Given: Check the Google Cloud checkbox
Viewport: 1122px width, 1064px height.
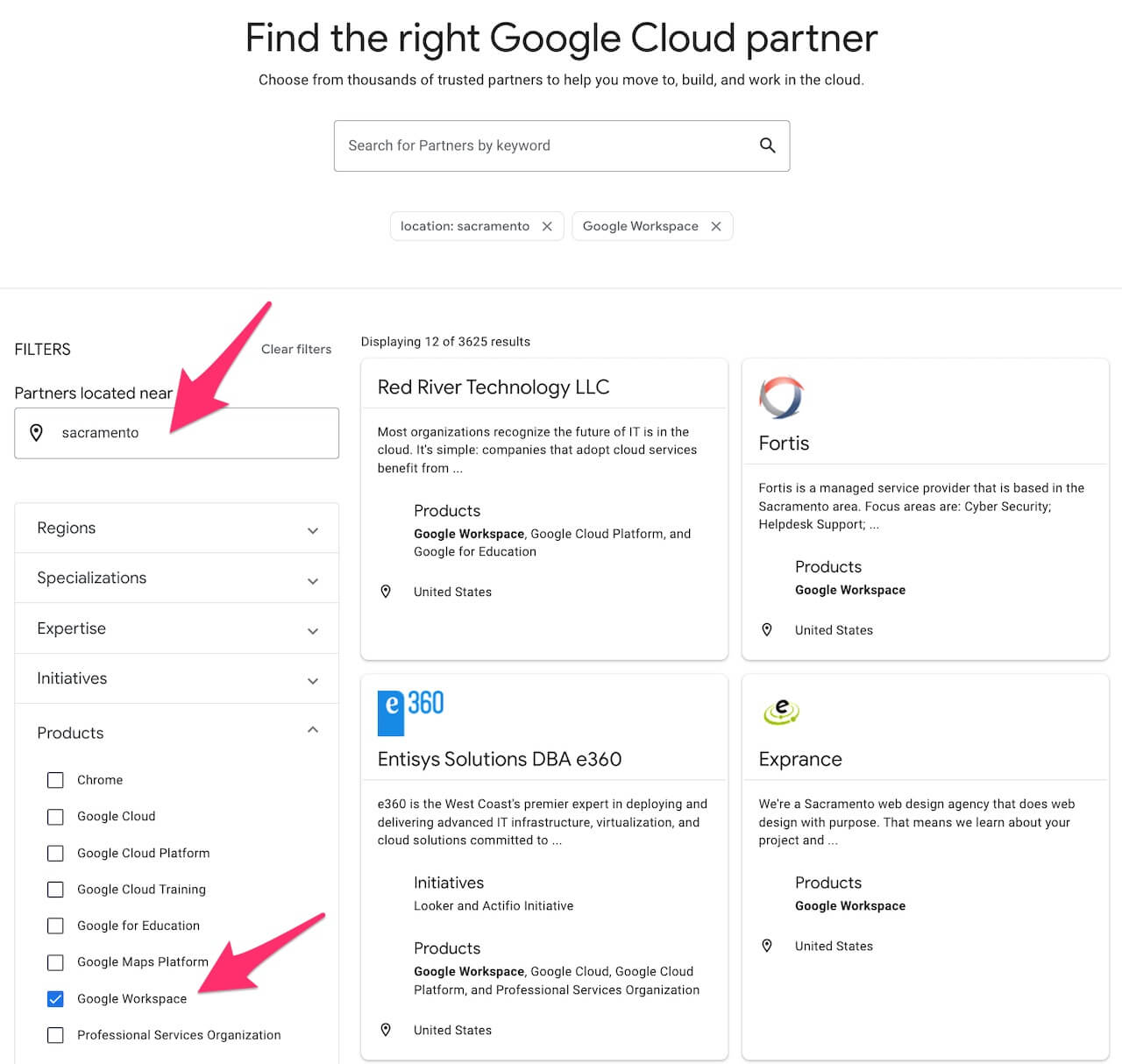Looking at the screenshot, I should pyautogui.click(x=55, y=817).
